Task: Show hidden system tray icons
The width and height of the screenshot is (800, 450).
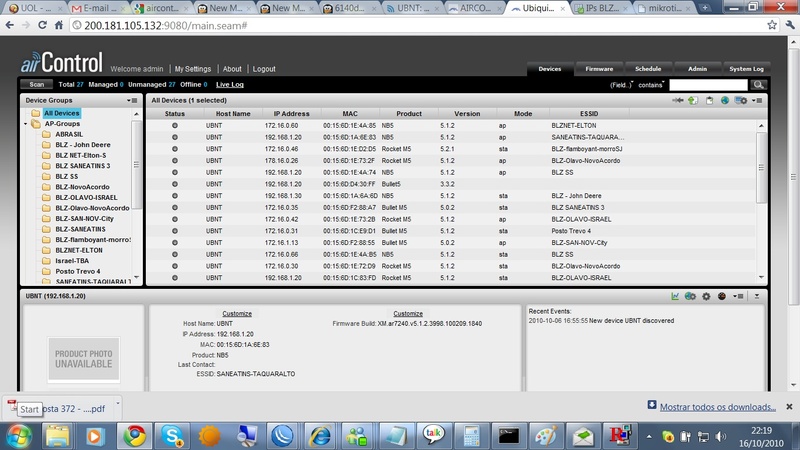Action: coord(649,437)
